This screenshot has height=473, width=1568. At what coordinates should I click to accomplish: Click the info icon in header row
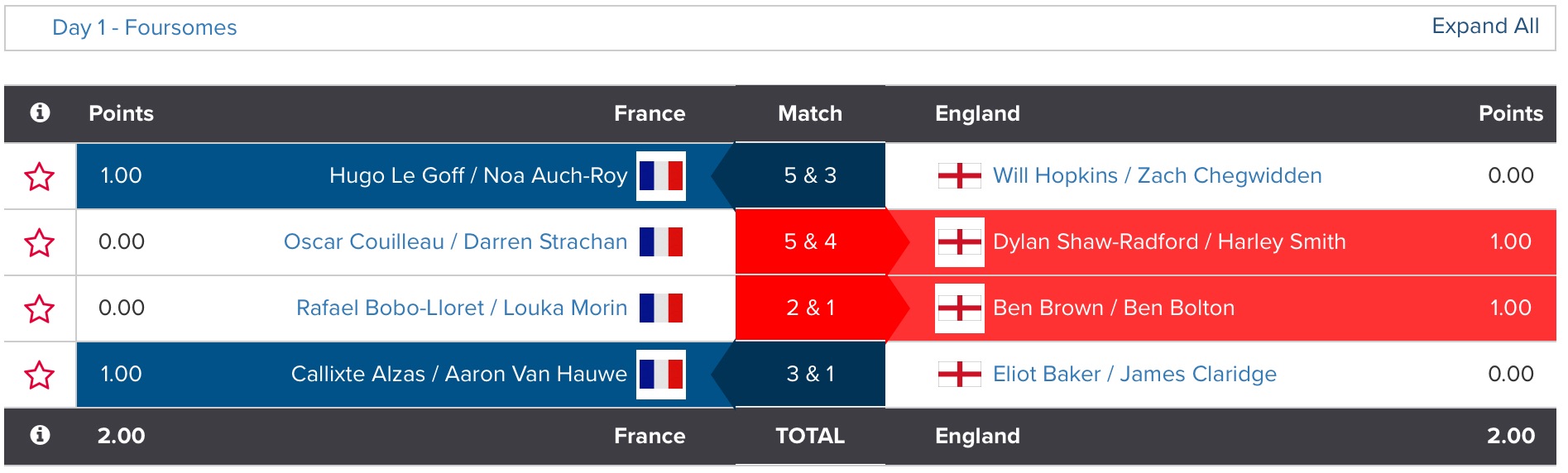(x=40, y=112)
